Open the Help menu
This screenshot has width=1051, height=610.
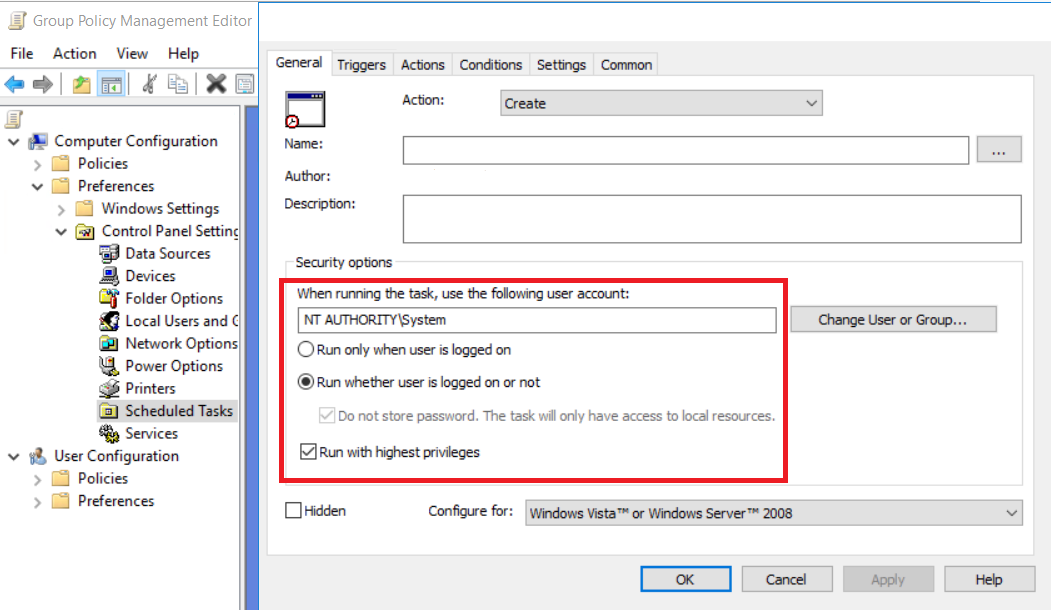coord(183,54)
